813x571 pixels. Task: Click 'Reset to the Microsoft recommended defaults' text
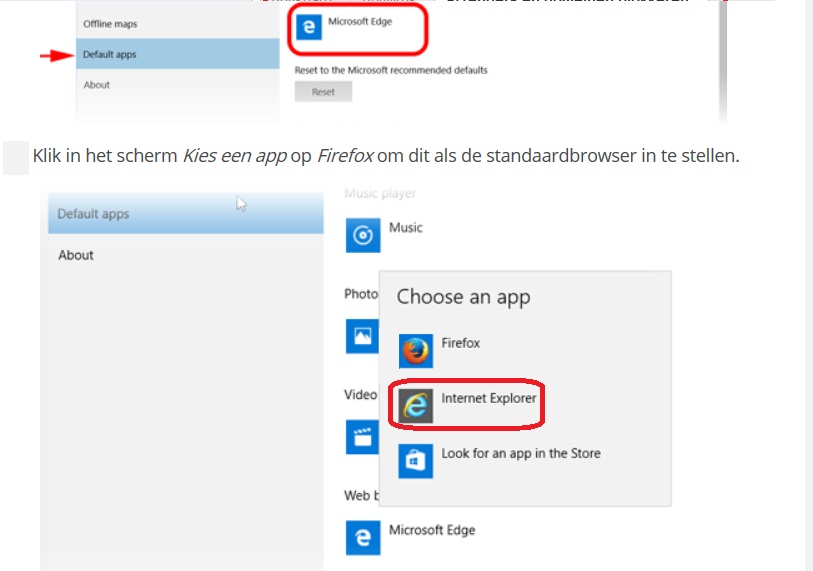[x=391, y=70]
